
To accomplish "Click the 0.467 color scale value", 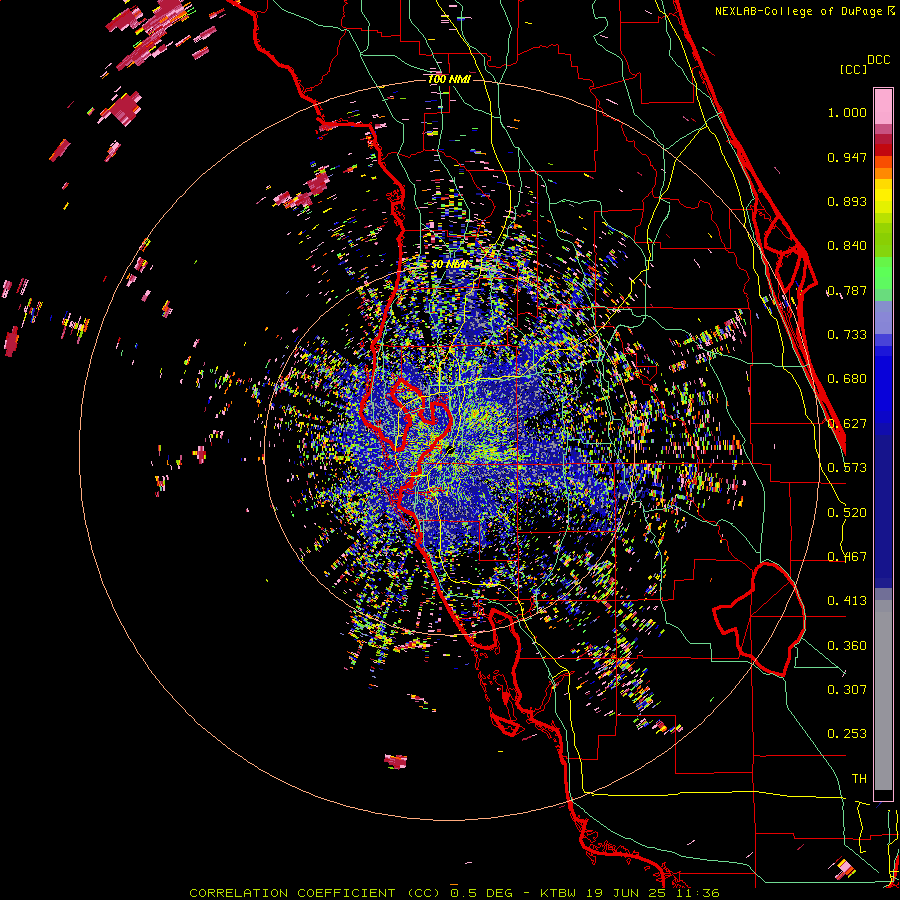I will click(x=847, y=557).
